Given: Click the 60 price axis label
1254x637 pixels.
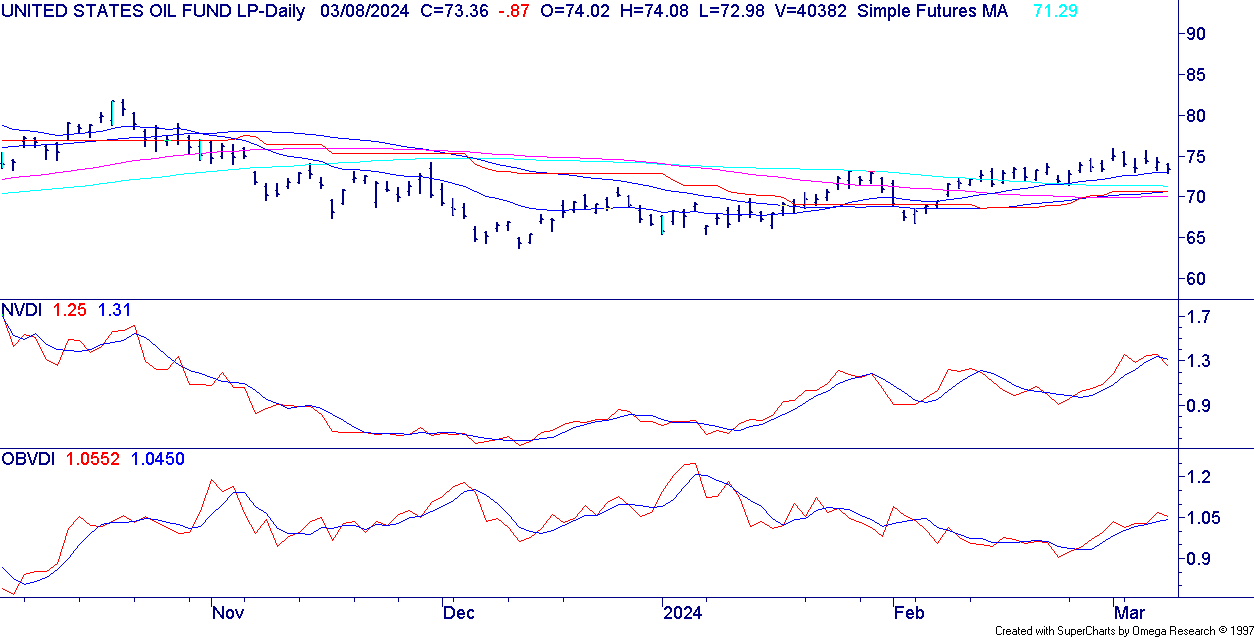Looking at the screenshot, I should point(1196,278).
